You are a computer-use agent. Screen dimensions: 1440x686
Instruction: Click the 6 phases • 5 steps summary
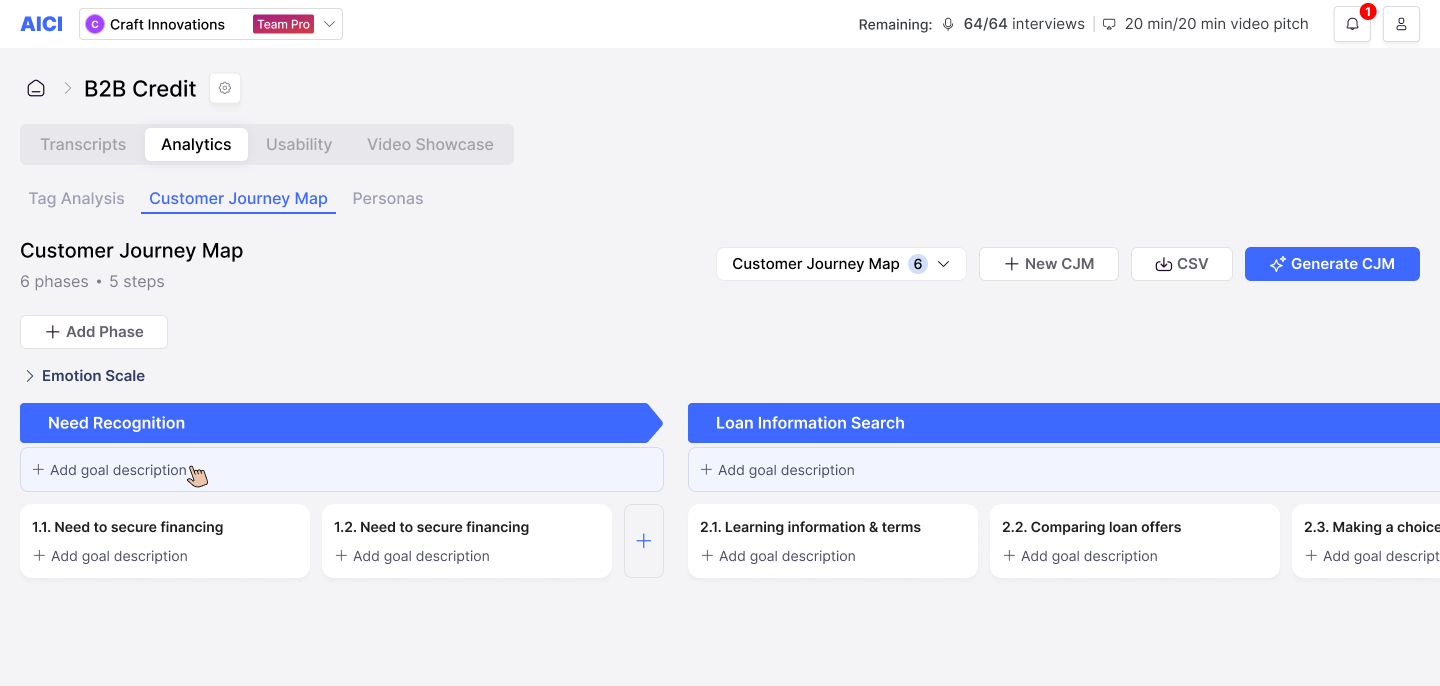click(x=92, y=282)
